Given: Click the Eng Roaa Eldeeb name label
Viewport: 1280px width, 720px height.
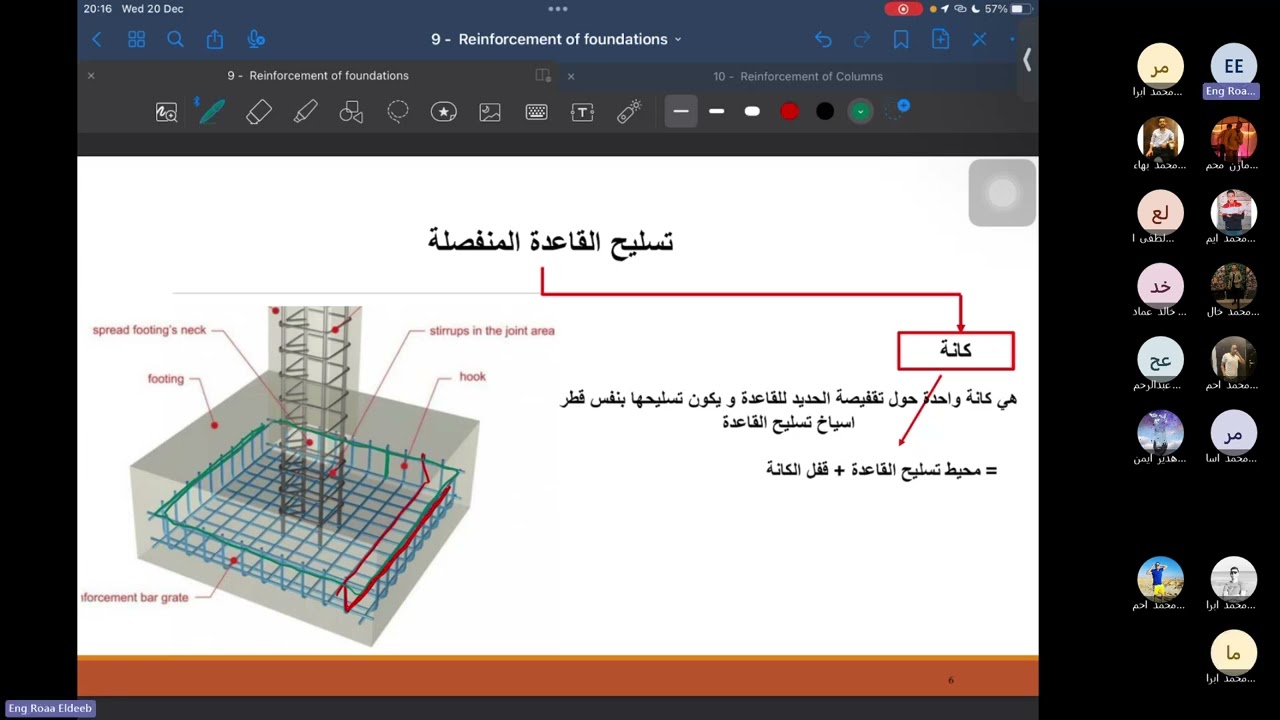Looking at the screenshot, I should [x=50, y=708].
